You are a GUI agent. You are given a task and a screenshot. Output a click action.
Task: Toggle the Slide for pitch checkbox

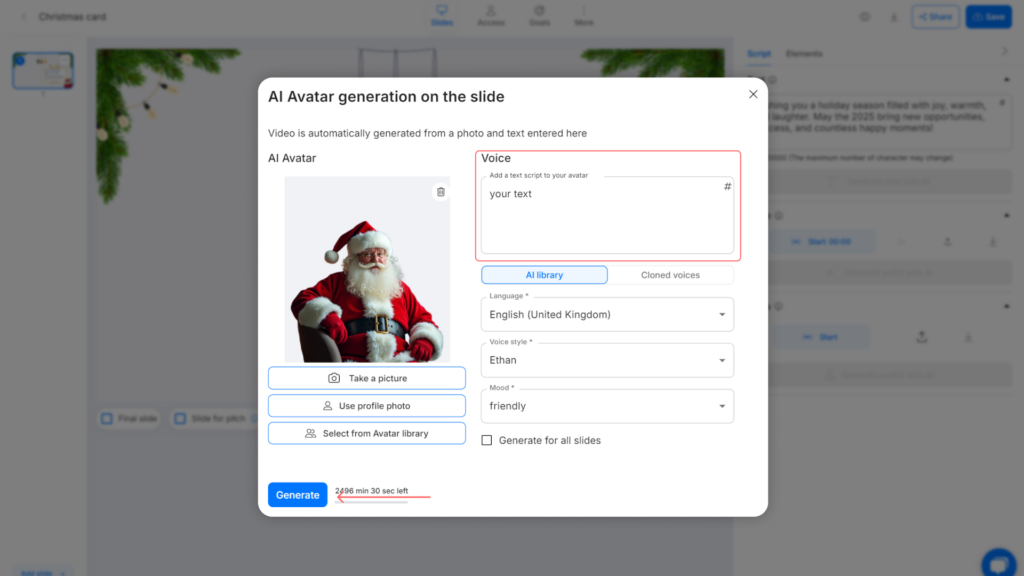tap(180, 419)
